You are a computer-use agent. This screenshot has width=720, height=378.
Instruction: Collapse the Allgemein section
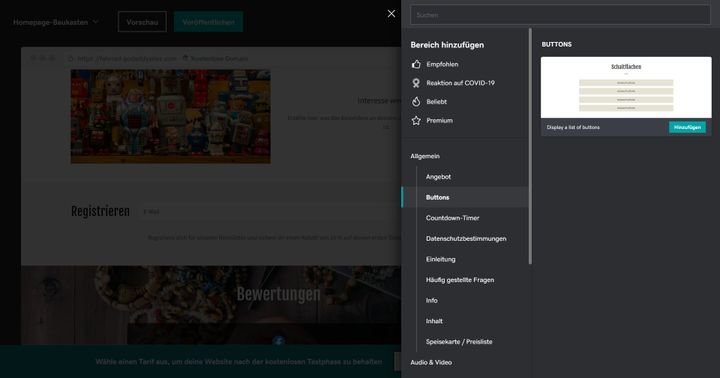[x=425, y=156]
